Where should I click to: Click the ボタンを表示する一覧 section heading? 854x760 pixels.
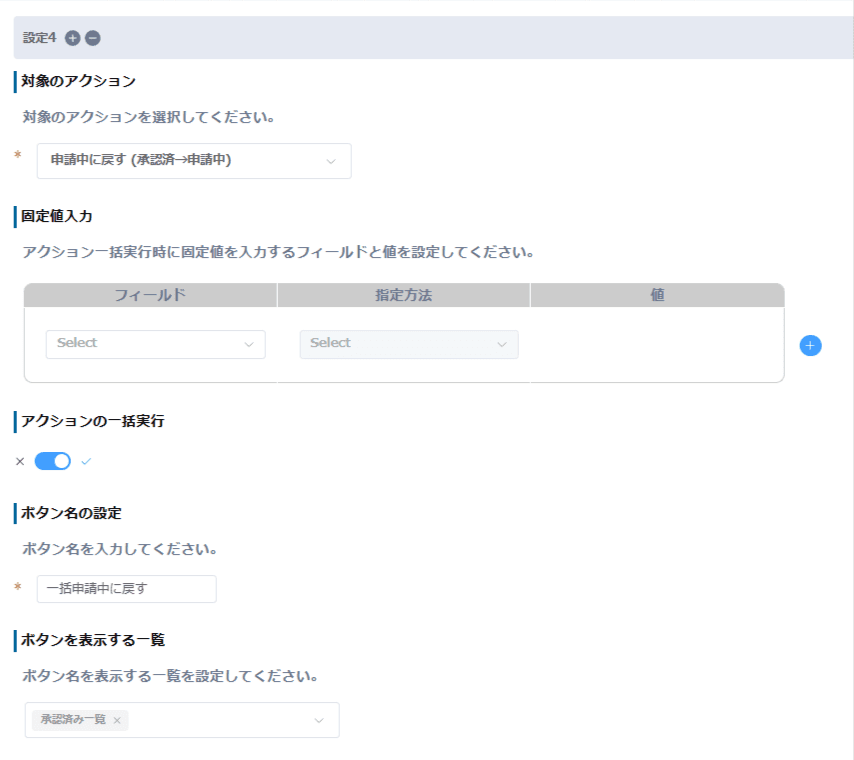click(x=93, y=640)
